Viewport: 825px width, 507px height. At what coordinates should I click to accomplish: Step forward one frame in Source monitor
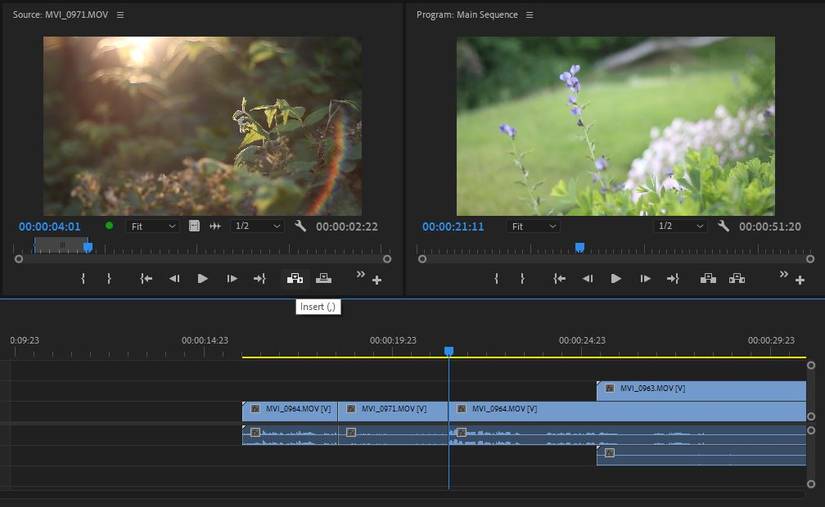[232, 279]
